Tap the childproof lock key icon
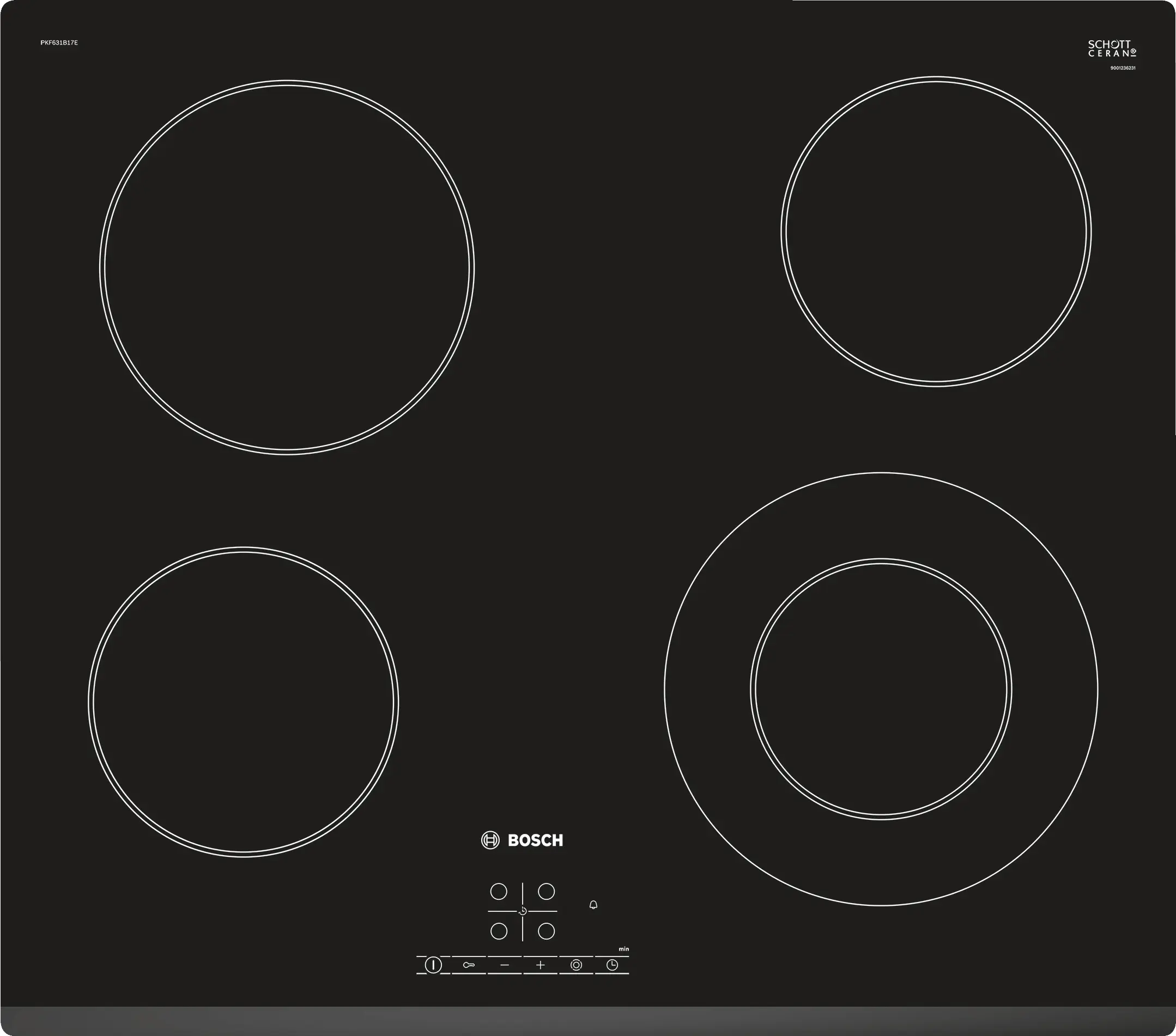Image resolution: width=1176 pixels, height=1036 pixels. 469,965
